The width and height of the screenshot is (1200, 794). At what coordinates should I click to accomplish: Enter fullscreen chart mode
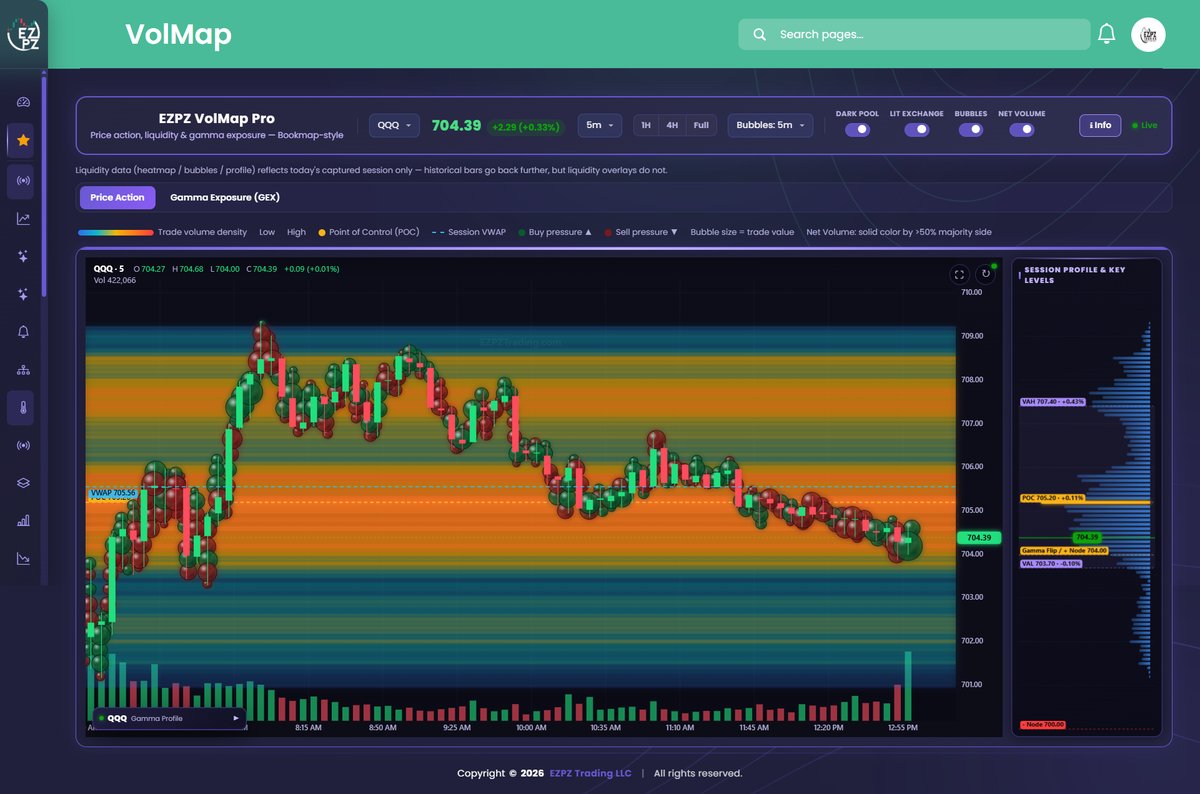pyautogui.click(x=959, y=274)
